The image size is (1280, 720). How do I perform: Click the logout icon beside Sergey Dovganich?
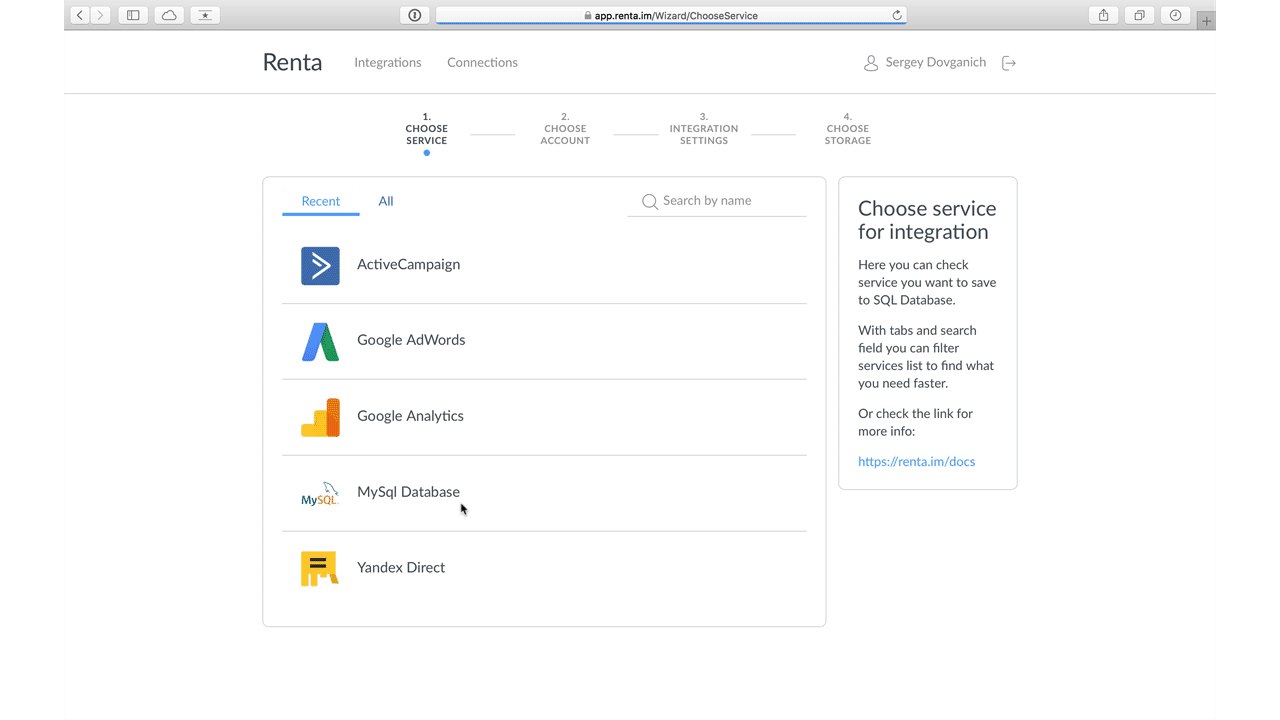click(x=1009, y=63)
